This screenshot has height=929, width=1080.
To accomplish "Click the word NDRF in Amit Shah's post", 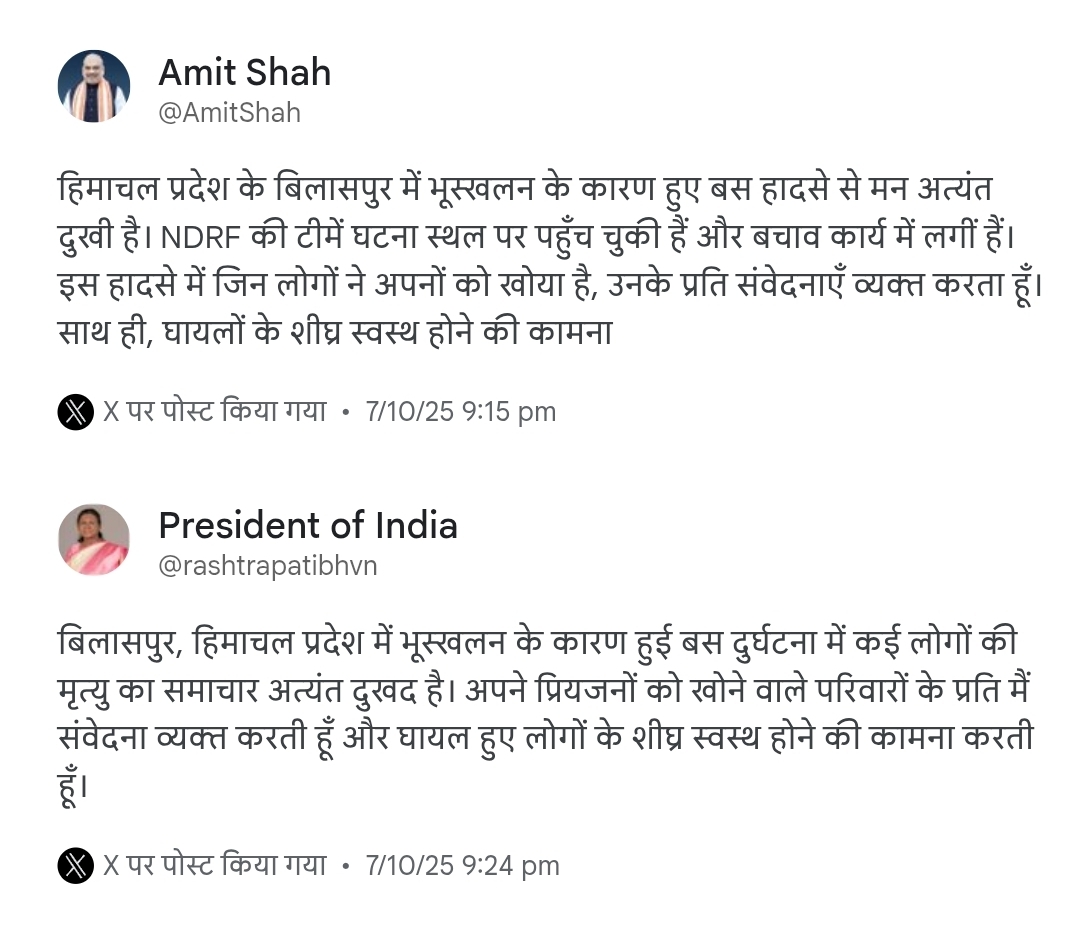I will [208, 241].
